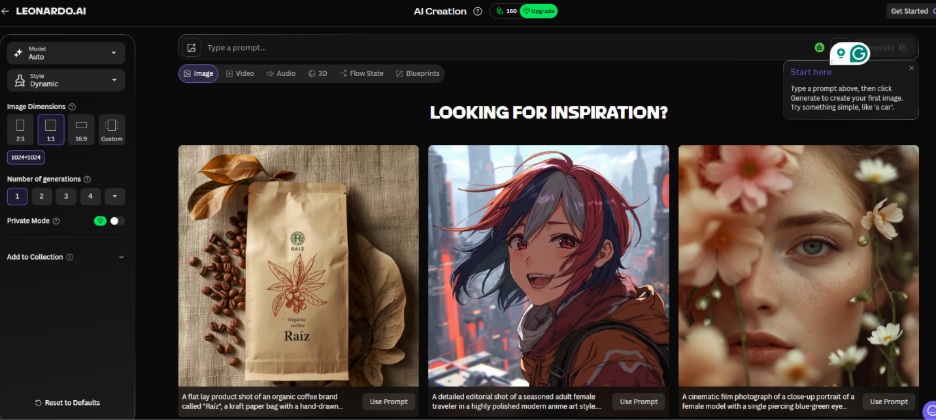Click the Grammarly G icon
The image size is (936, 420).
pyautogui.click(x=859, y=53)
